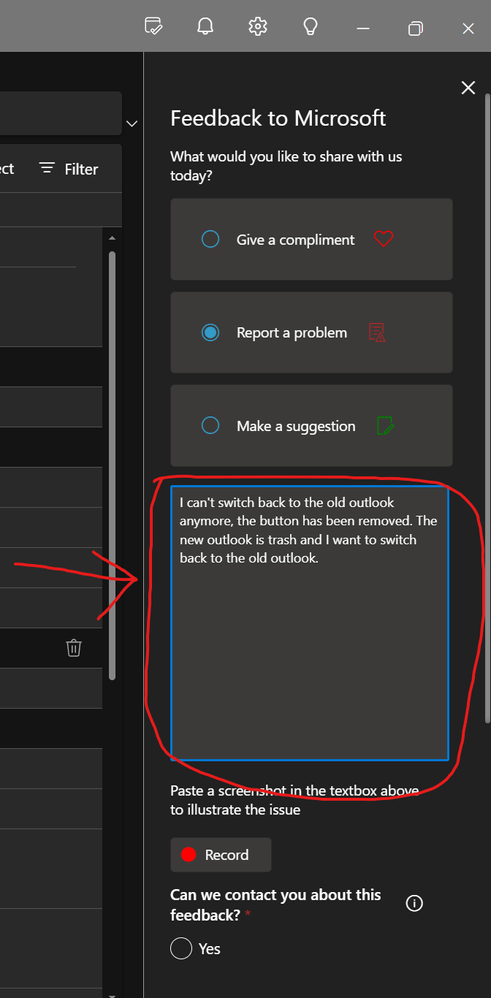The width and height of the screenshot is (491, 998).
Task: Click the 'Feedback to Microsoft' heading
Action: click(x=278, y=118)
